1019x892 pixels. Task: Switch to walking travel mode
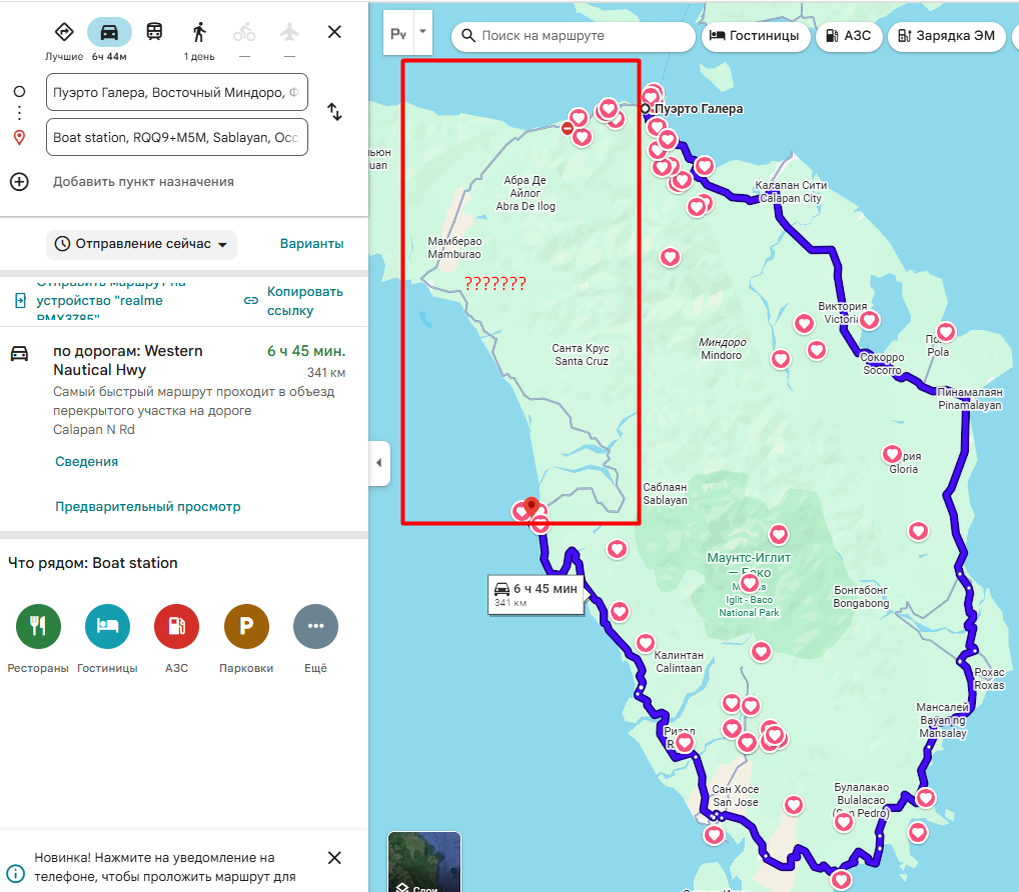coord(199,32)
